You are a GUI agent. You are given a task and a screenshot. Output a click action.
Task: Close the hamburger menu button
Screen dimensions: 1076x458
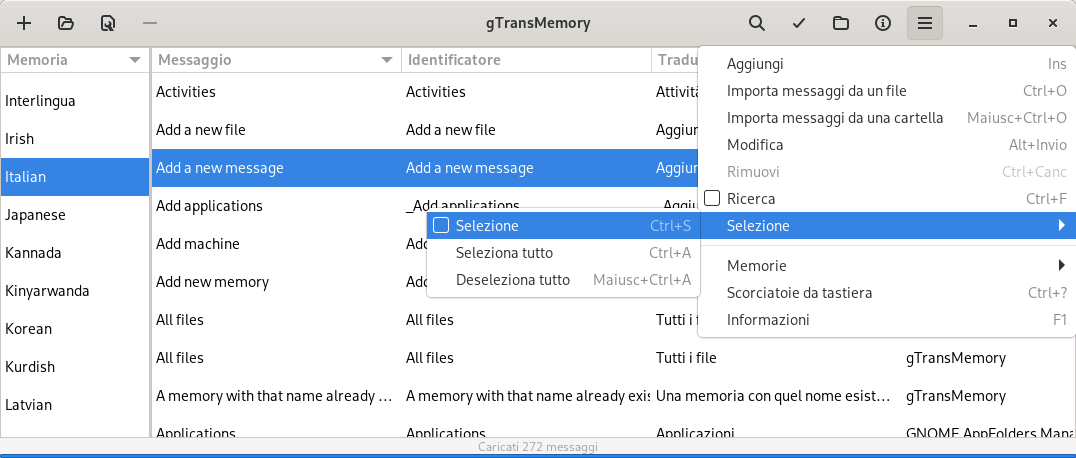925,23
